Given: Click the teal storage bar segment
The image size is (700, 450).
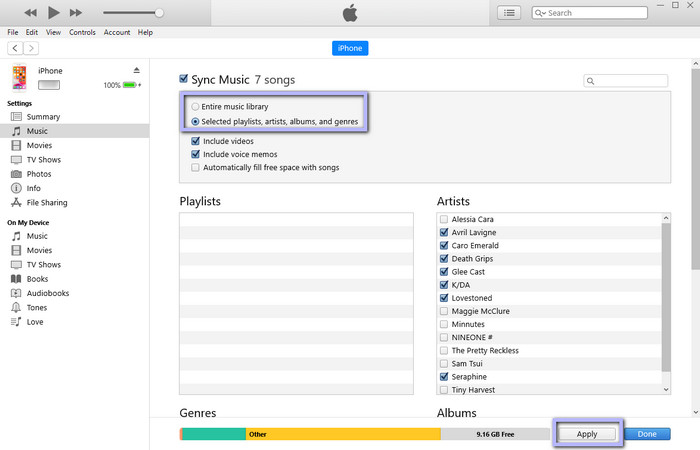Looking at the screenshot, I should click(214, 434).
